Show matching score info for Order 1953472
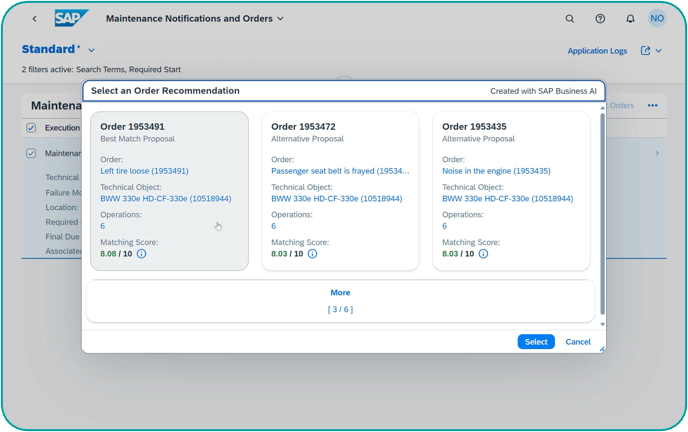 point(312,254)
